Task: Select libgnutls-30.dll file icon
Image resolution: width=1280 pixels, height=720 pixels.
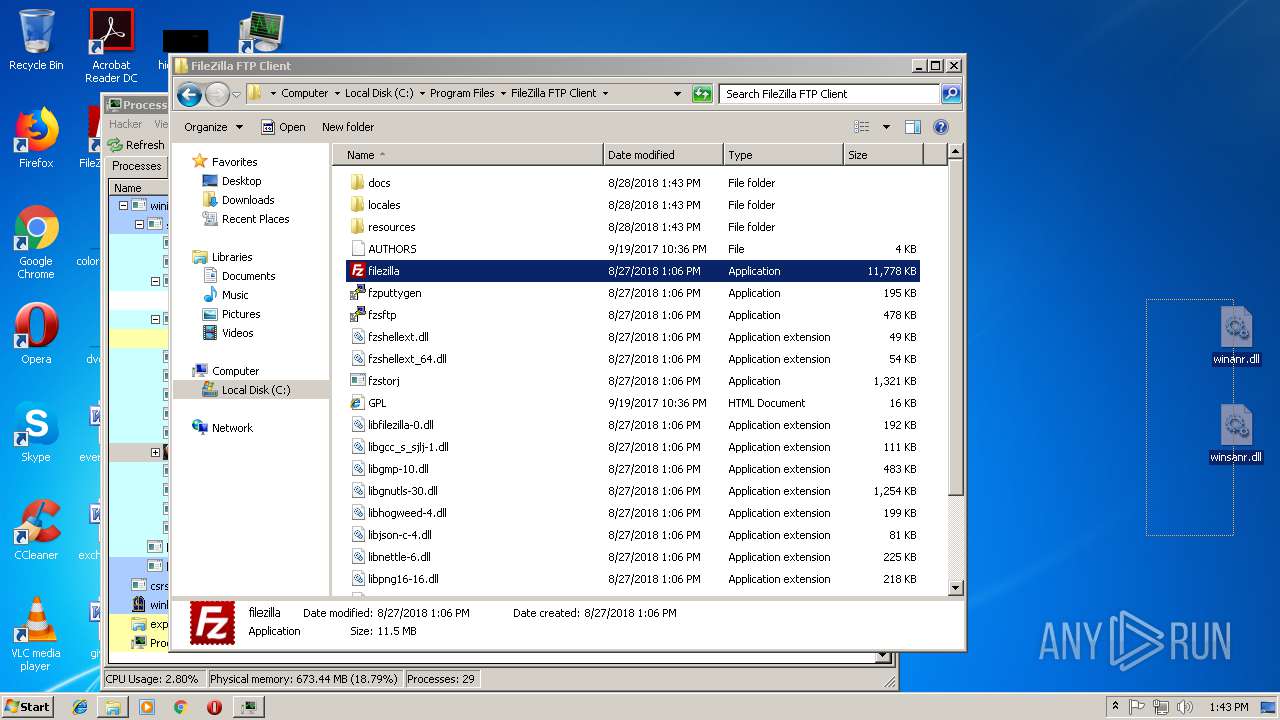Action: pyautogui.click(x=357, y=491)
